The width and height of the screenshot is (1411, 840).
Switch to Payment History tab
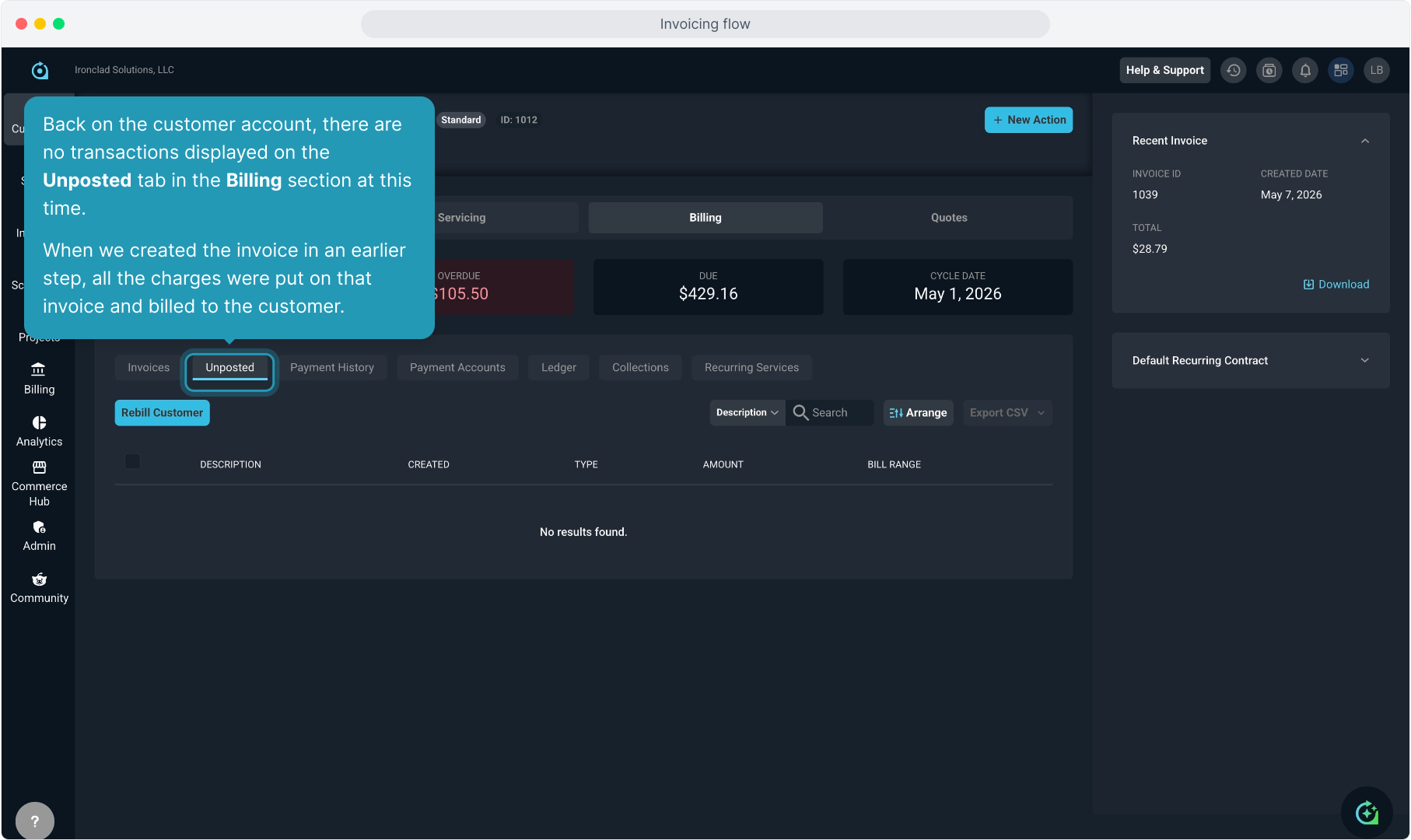pyautogui.click(x=332, y=367)
